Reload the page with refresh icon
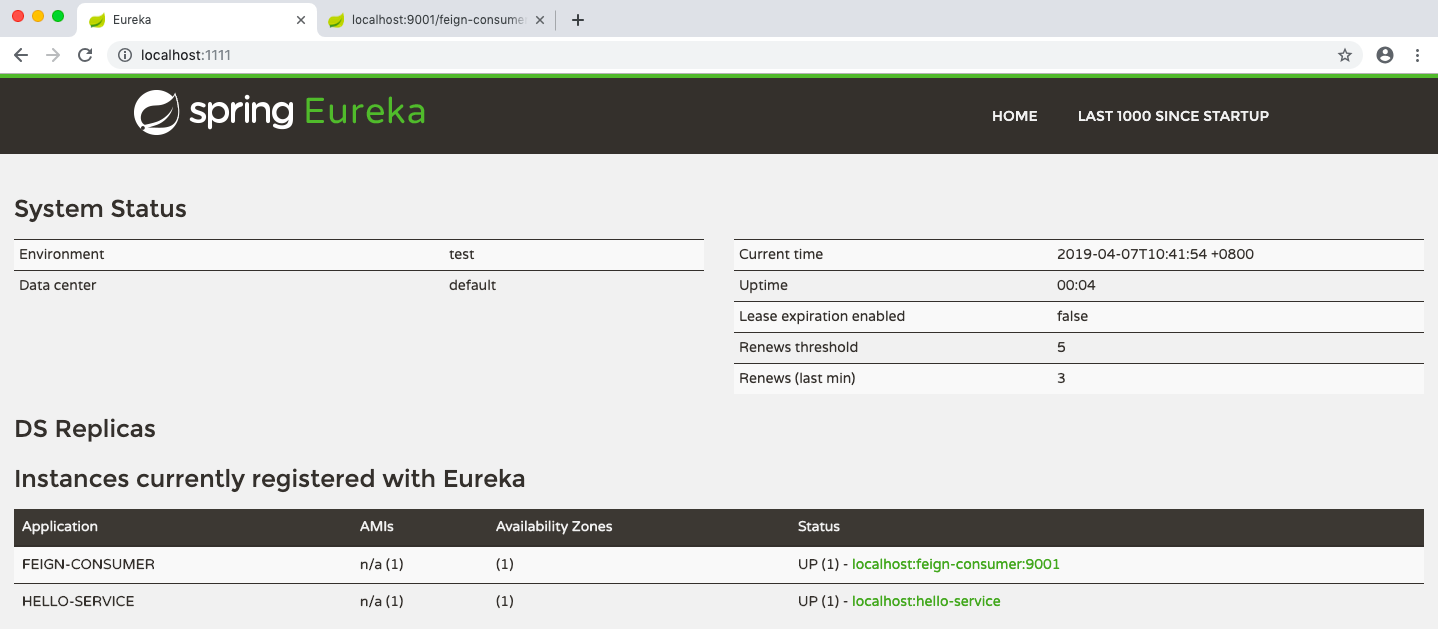Image resolution: width=1438 pixels, height=629 pixels. pos(85,56)
